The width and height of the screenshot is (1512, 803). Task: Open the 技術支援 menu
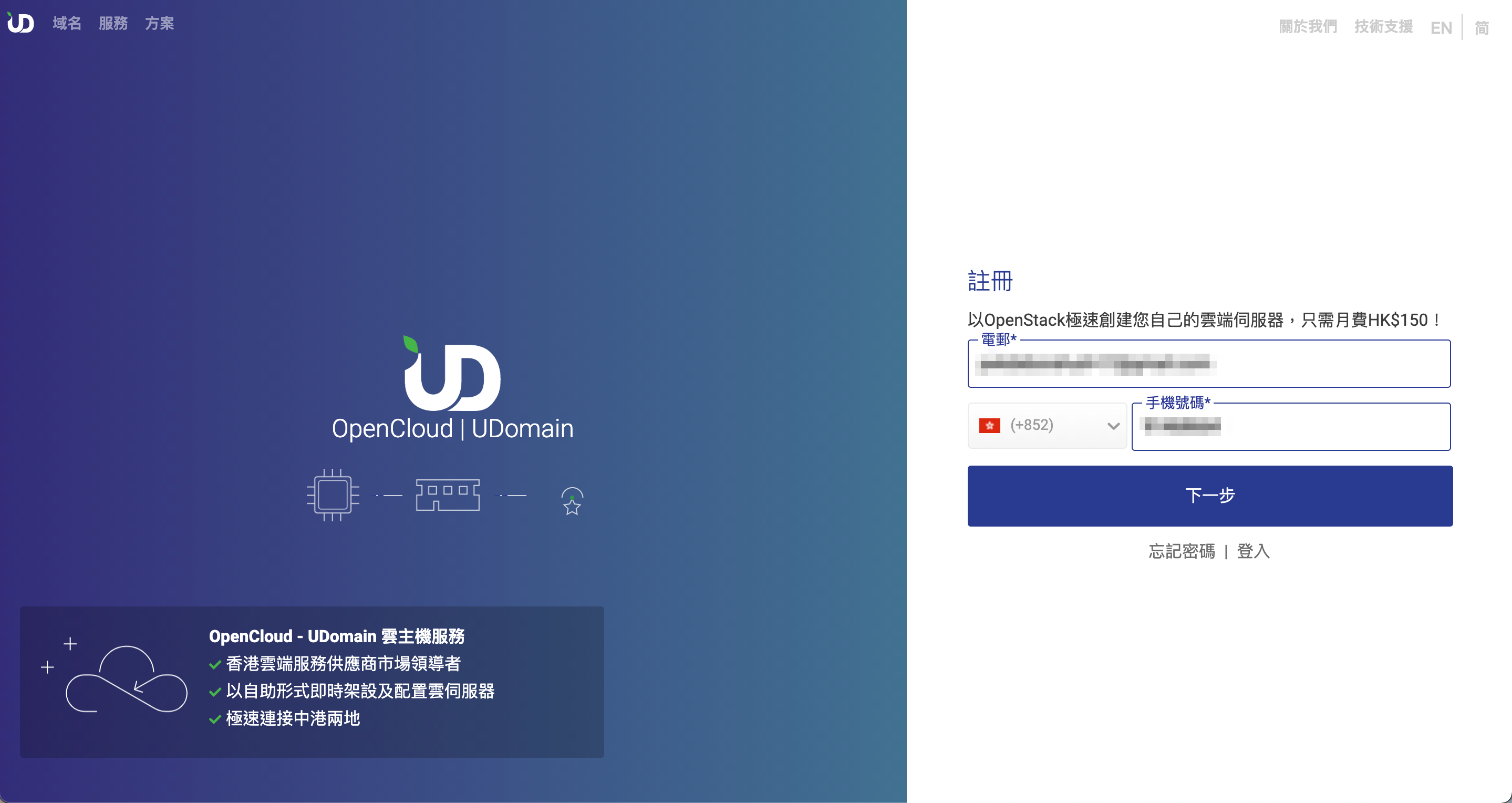[1383, 26]
